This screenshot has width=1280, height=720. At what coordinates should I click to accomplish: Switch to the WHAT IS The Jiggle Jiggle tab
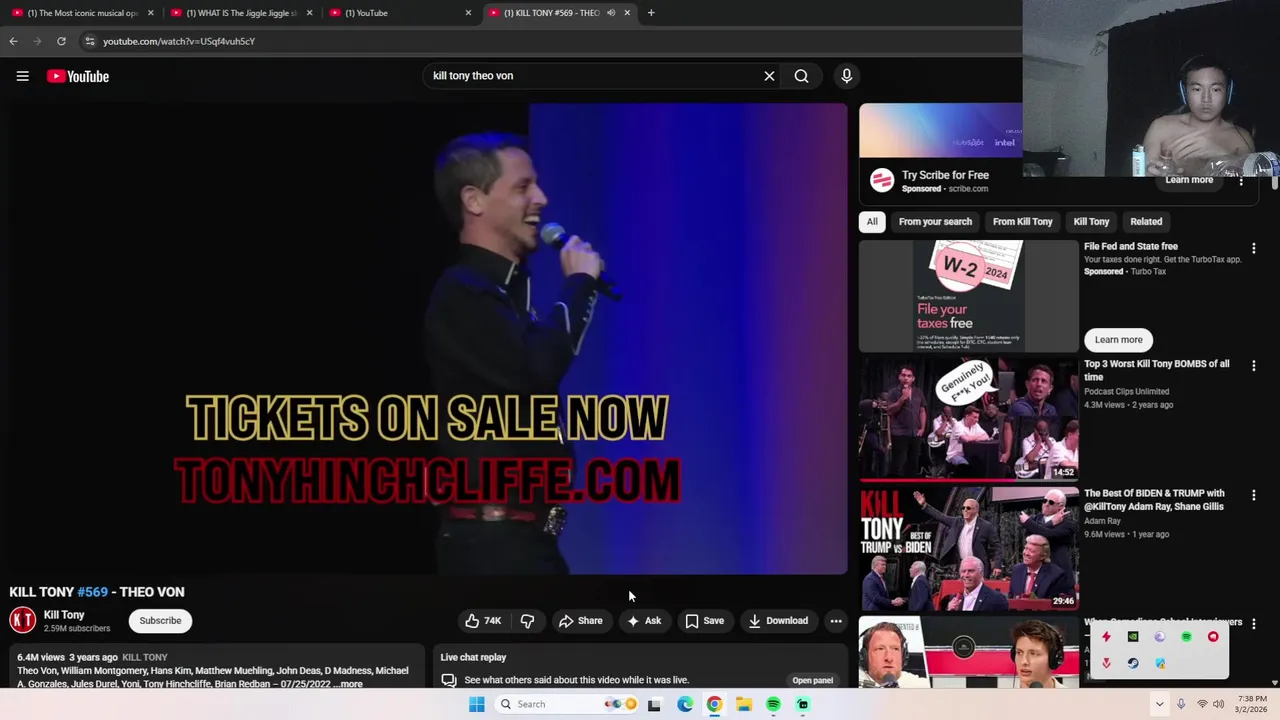click(x=240, y=13)
